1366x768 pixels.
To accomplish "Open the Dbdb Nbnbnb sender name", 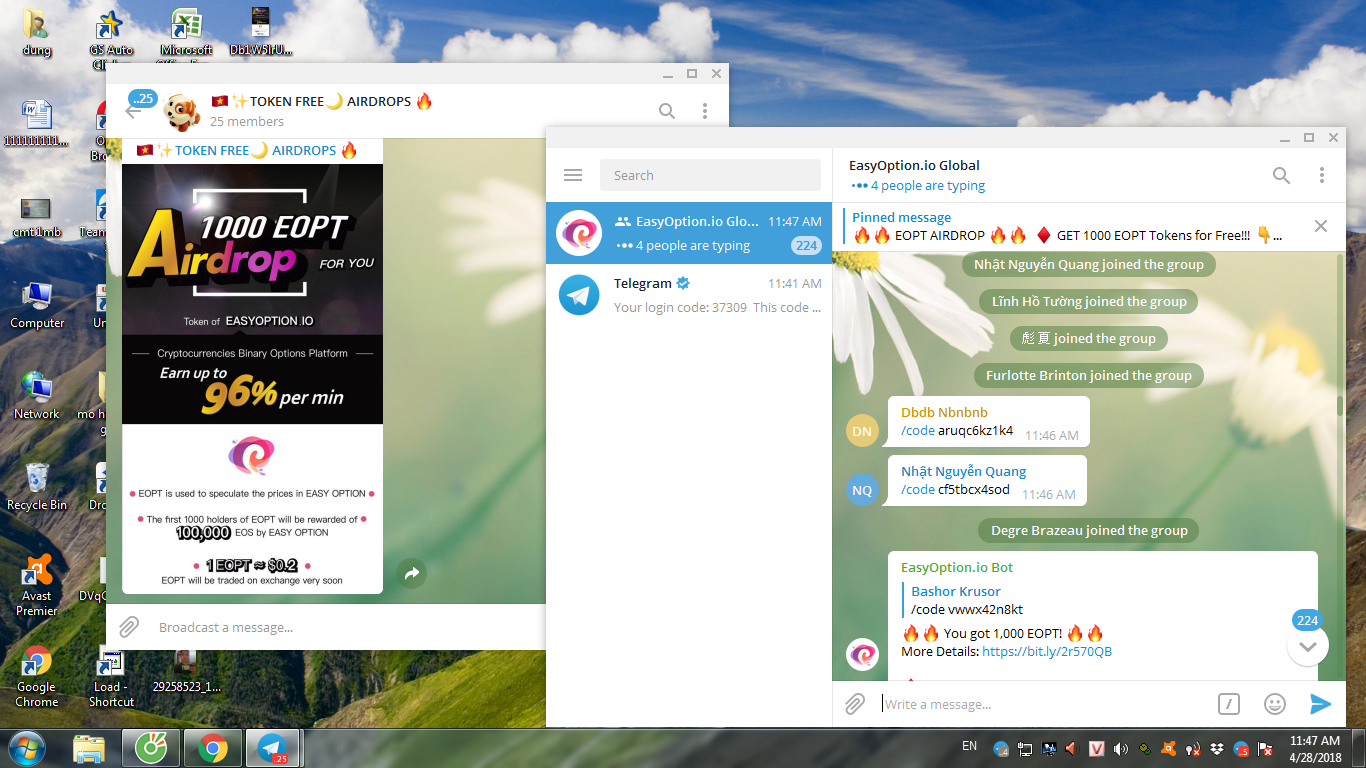I will pyautogui.click(x=944, y=412).
